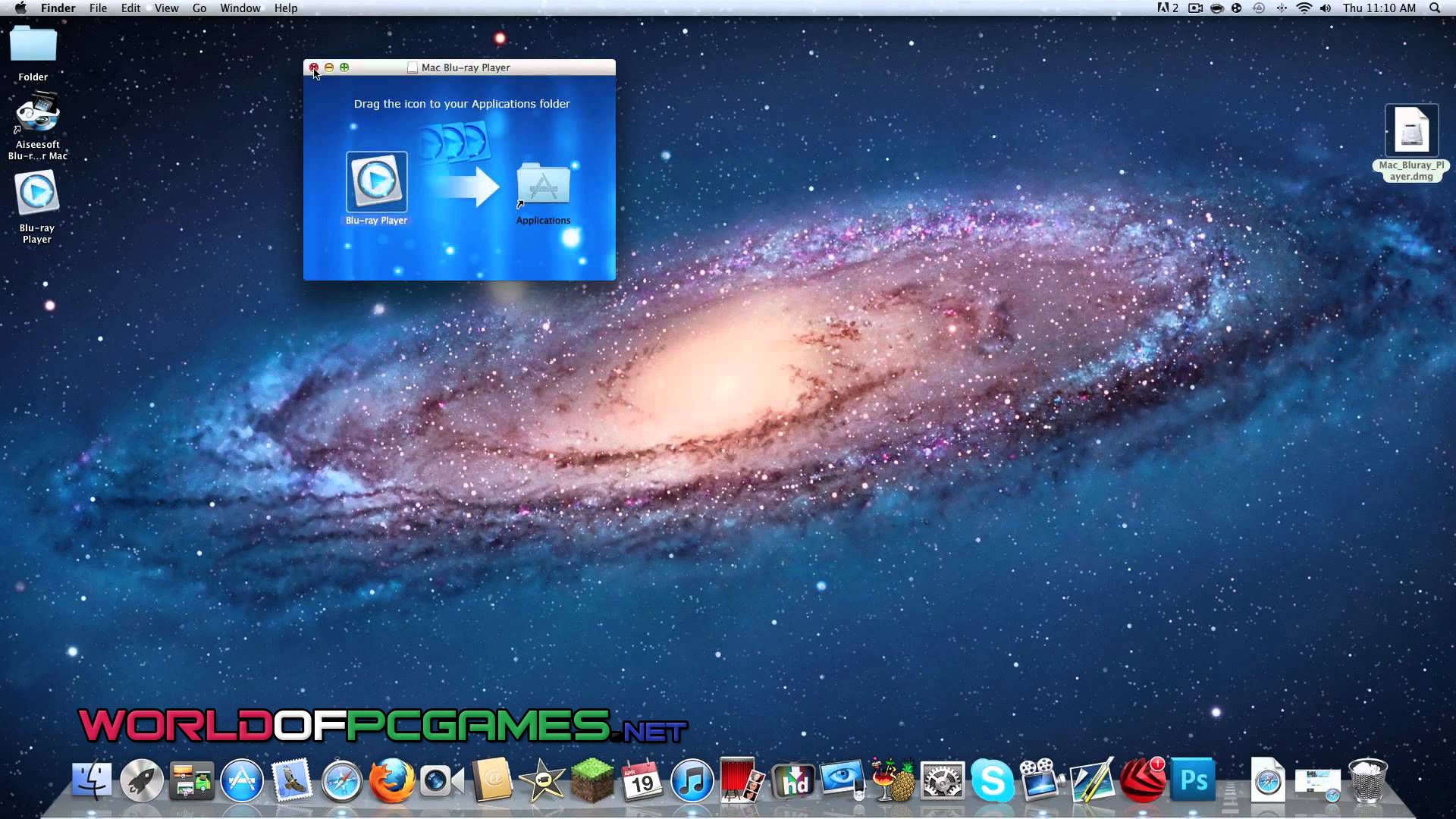
Task: Open the Wi-Fi status menu
Action: [1304, 8]
